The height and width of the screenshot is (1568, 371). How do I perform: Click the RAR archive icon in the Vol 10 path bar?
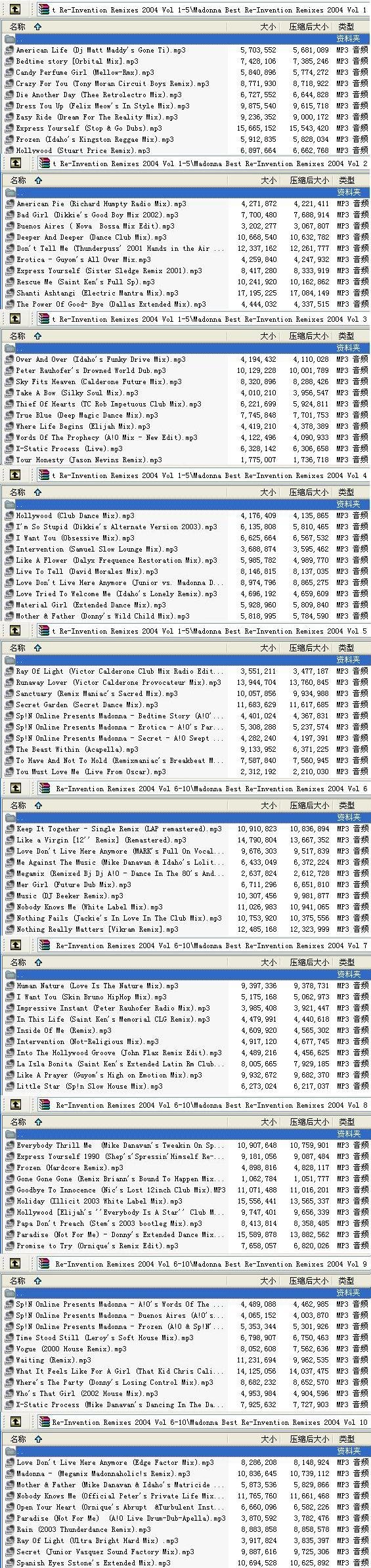44,1421
